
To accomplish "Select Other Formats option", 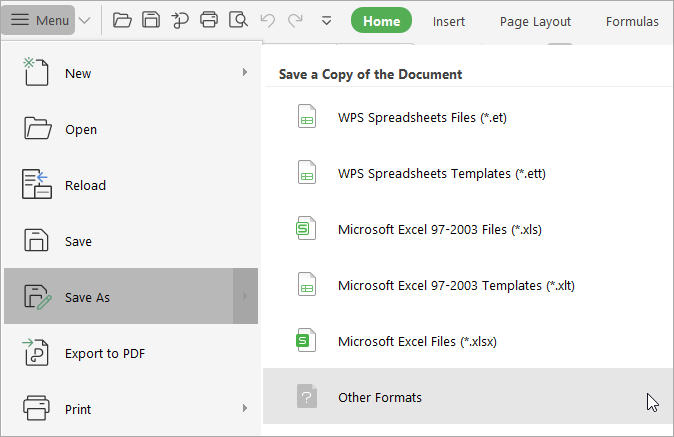I will point(468,396).
